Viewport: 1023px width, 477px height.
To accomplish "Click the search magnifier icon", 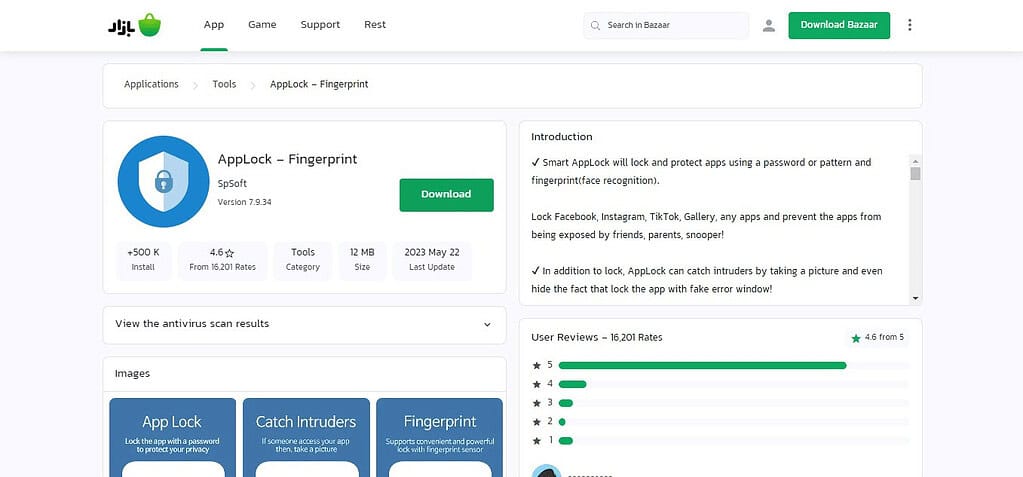I will click(x=595, y=25).
